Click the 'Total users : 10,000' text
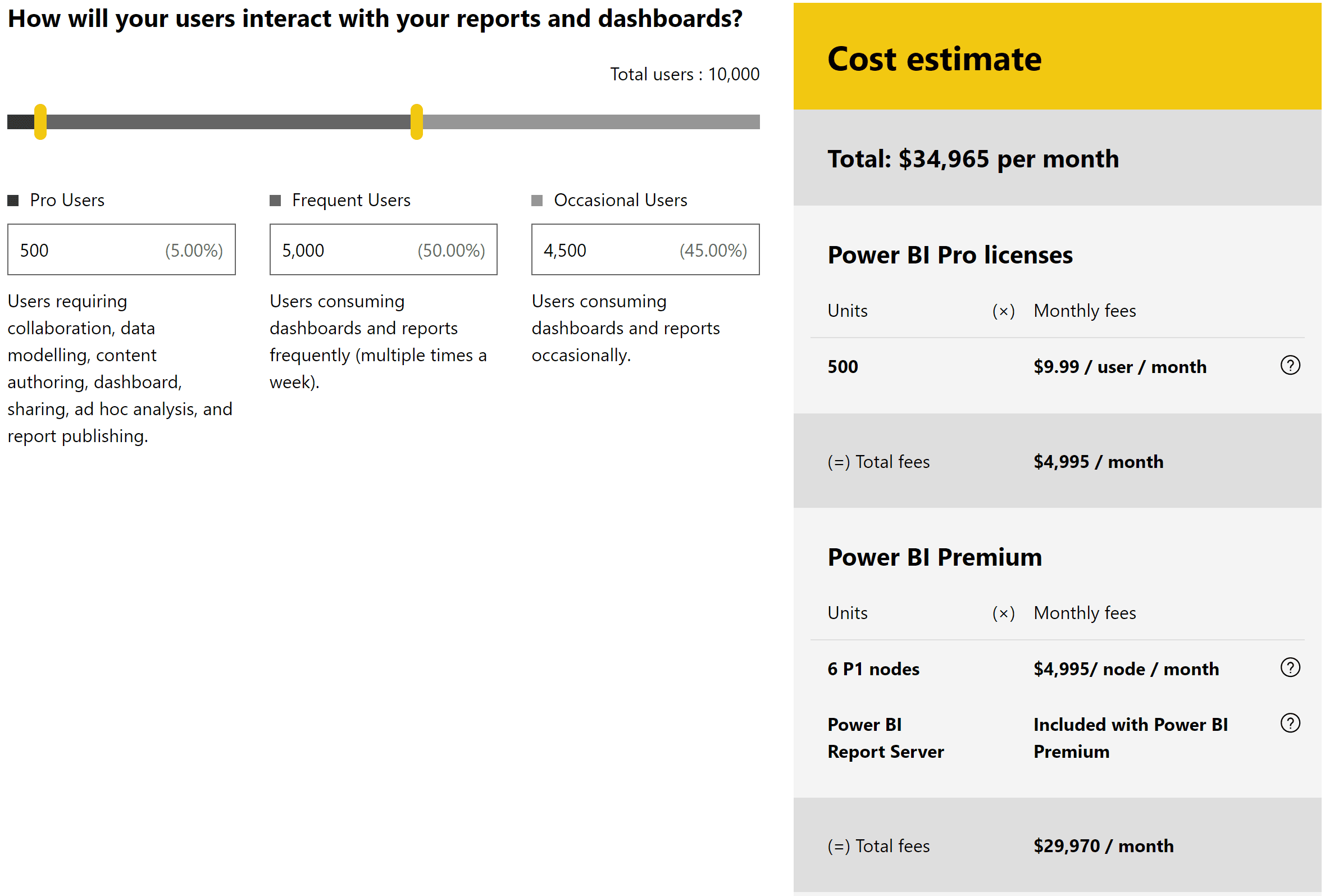This screenshot has height=896, width=1325. (x=685, y=74)
